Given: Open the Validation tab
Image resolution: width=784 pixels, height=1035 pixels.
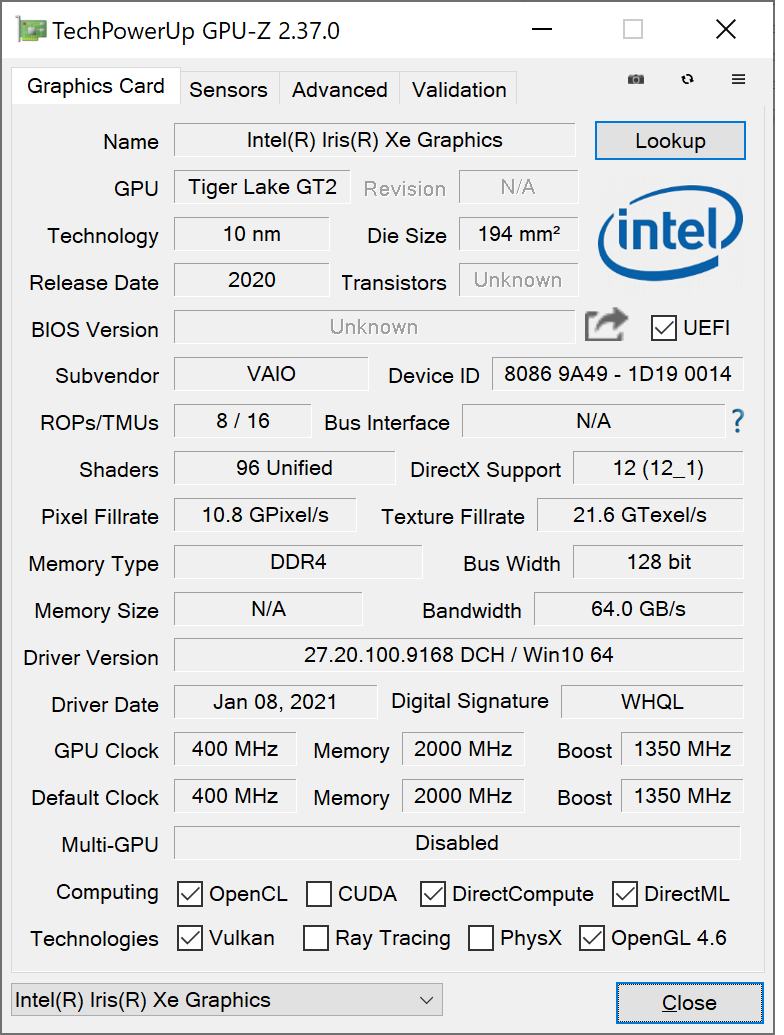Looking at the screenshot, I should click(459, 89).
